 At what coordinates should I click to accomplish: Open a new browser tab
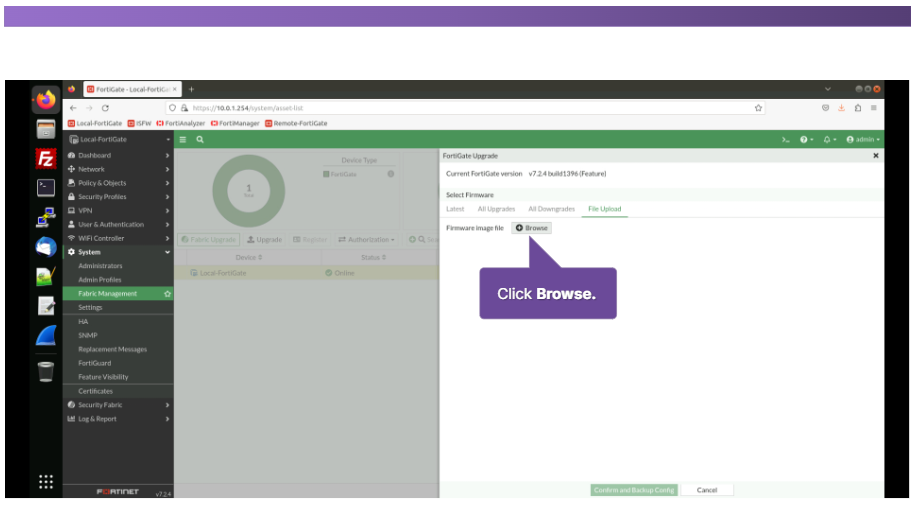coord(191,89)
